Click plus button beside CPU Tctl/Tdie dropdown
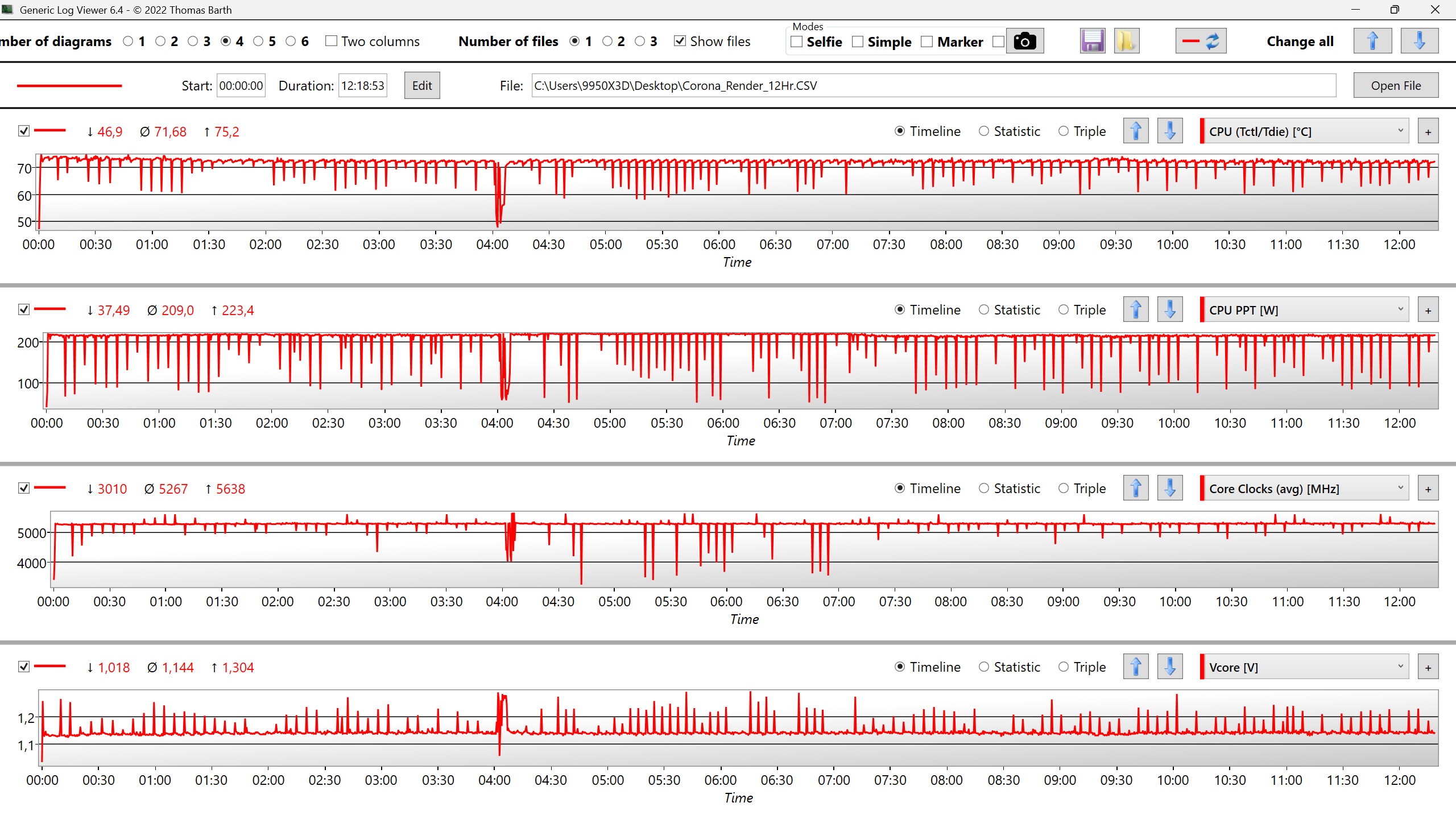This screenshot has height=819, width=1456. coord(1428,132)
